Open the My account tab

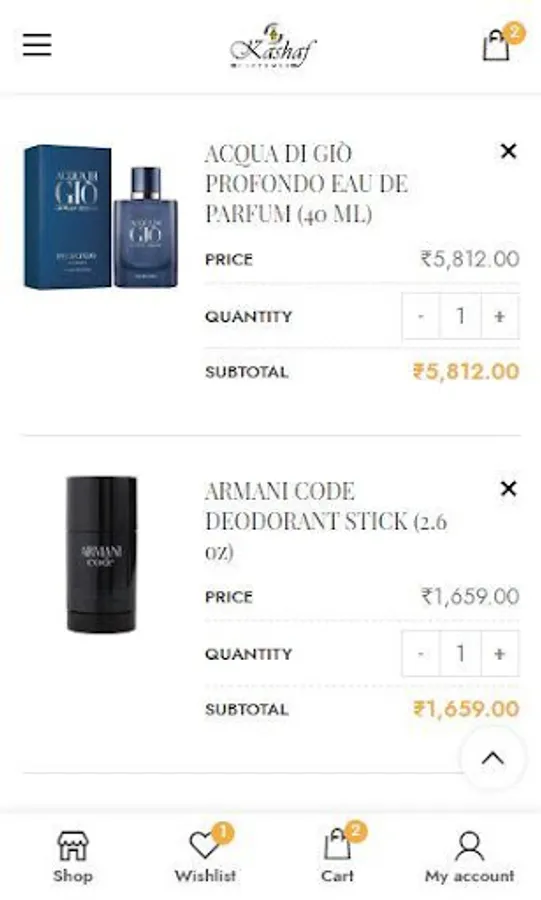469,857
